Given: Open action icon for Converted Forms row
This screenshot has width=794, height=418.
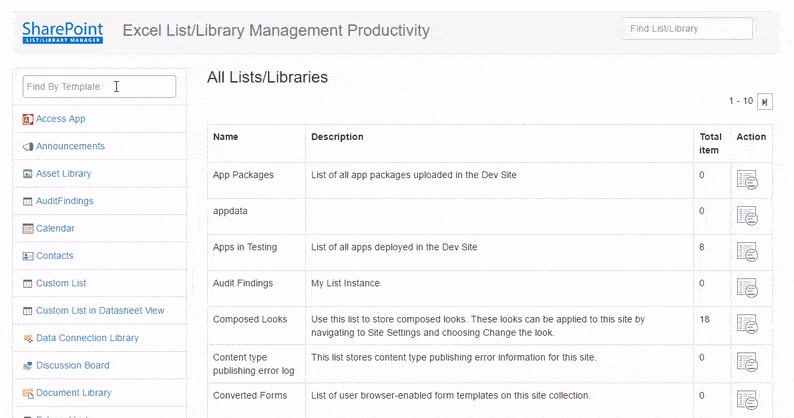Looking at the screenshot, I should (x=747, y=400).
